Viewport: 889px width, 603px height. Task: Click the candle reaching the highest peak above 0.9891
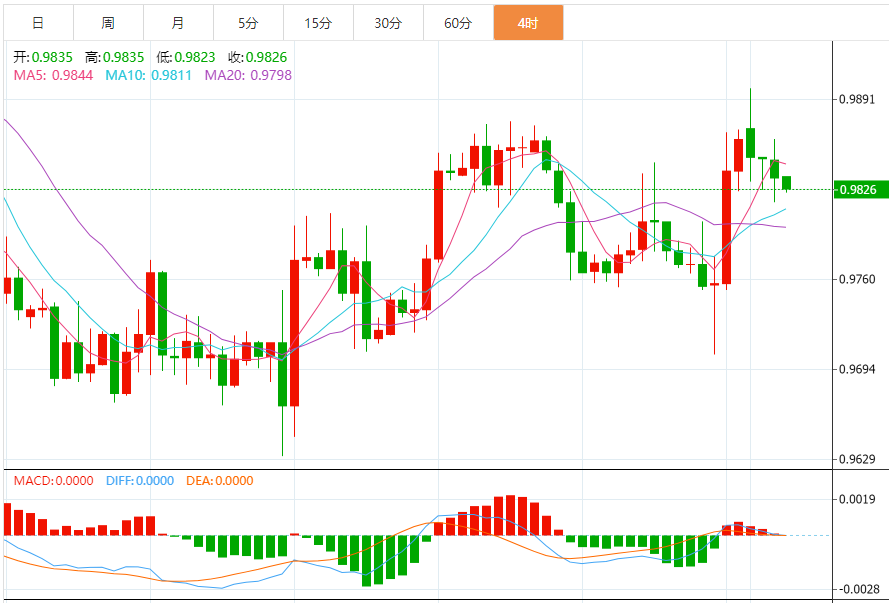coord(751,143)
